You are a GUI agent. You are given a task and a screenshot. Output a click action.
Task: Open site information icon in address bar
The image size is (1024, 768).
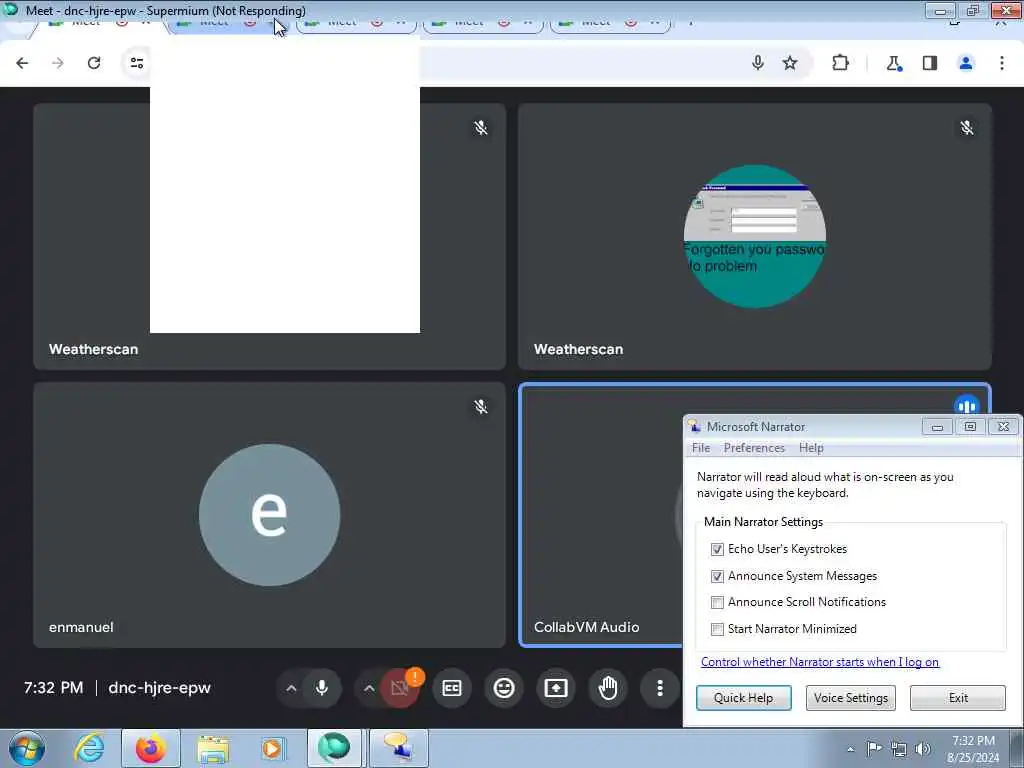click(136, 63)
